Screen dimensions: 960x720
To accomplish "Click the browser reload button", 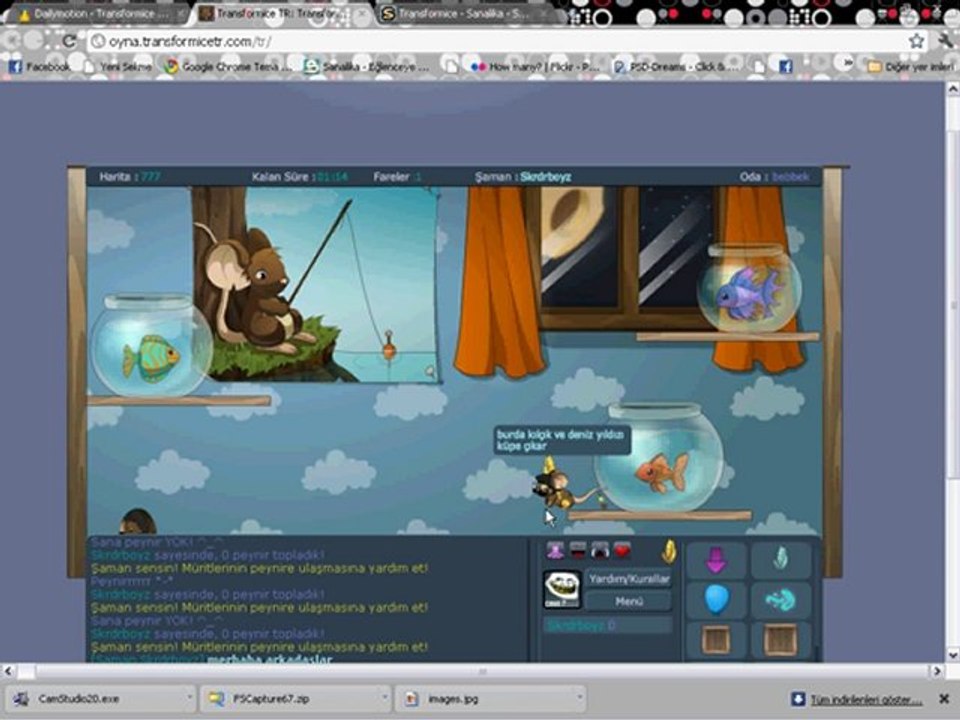I will 69,42.
